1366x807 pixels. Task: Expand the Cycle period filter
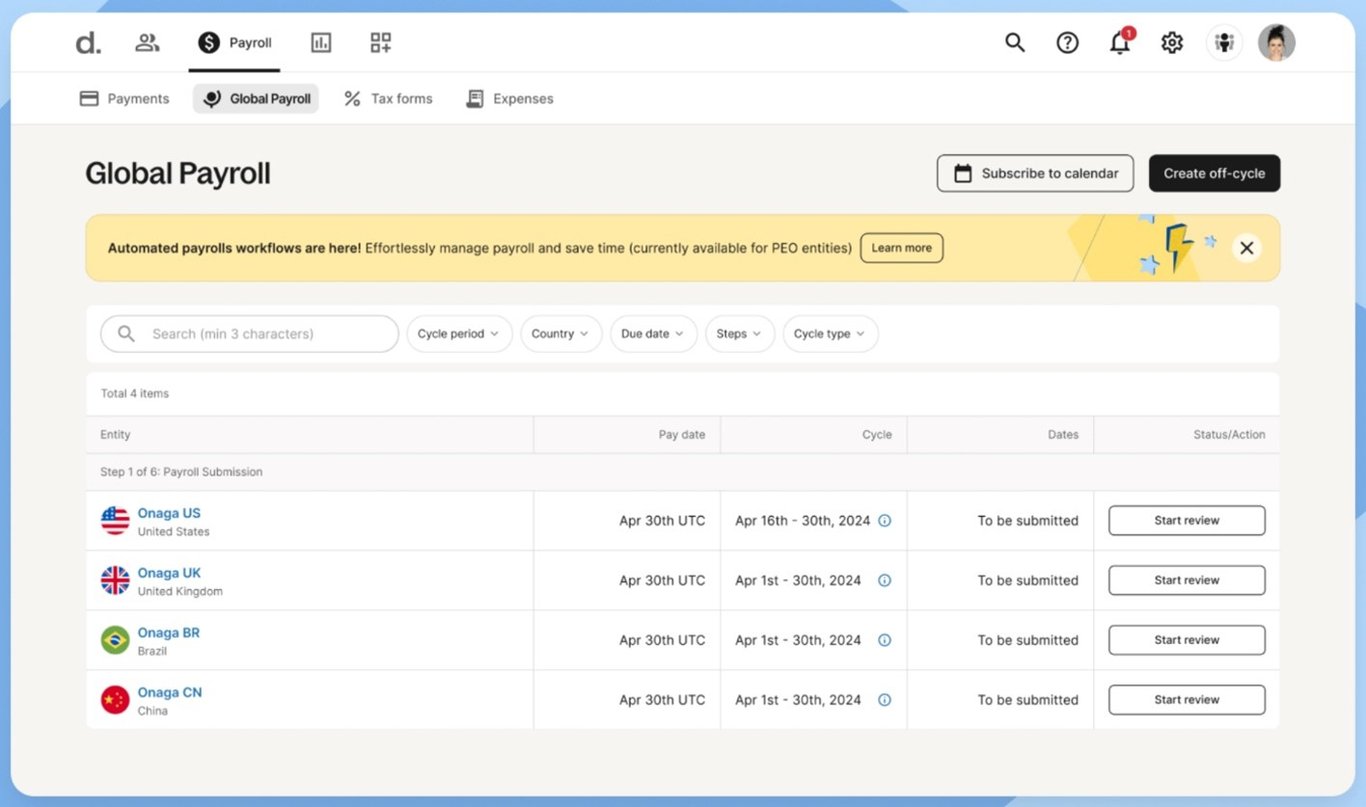click(459, 333)
